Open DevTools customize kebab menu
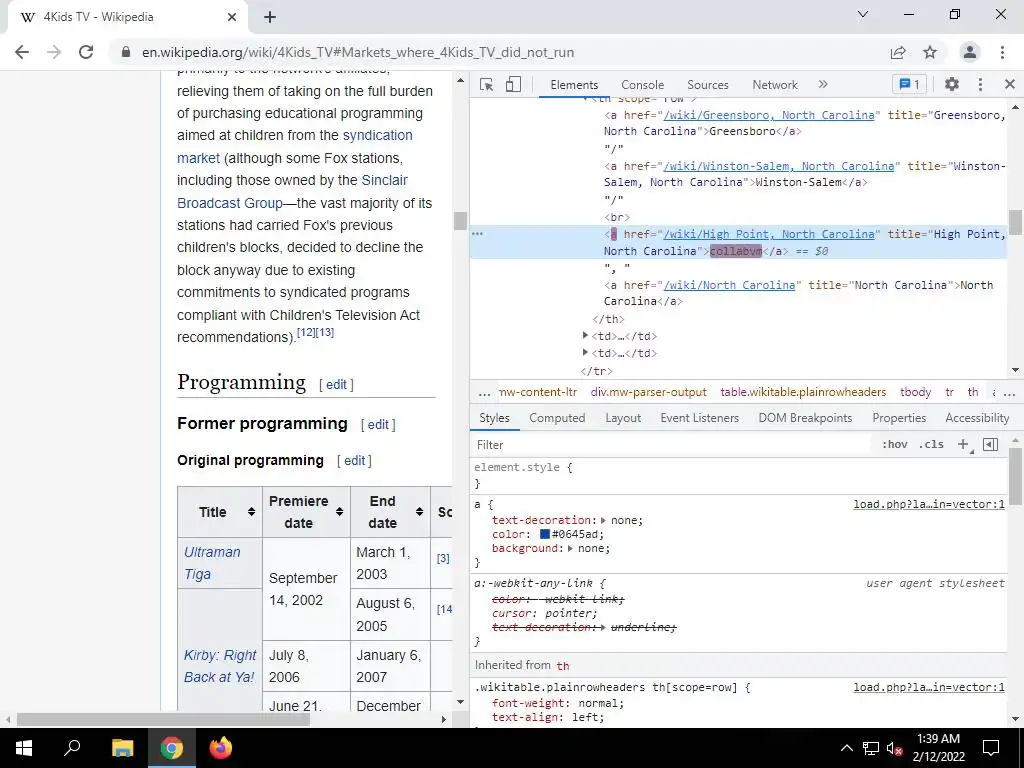Image resolution: width=1024 pixels, height=768 pixels. click(x=980, y=84)
